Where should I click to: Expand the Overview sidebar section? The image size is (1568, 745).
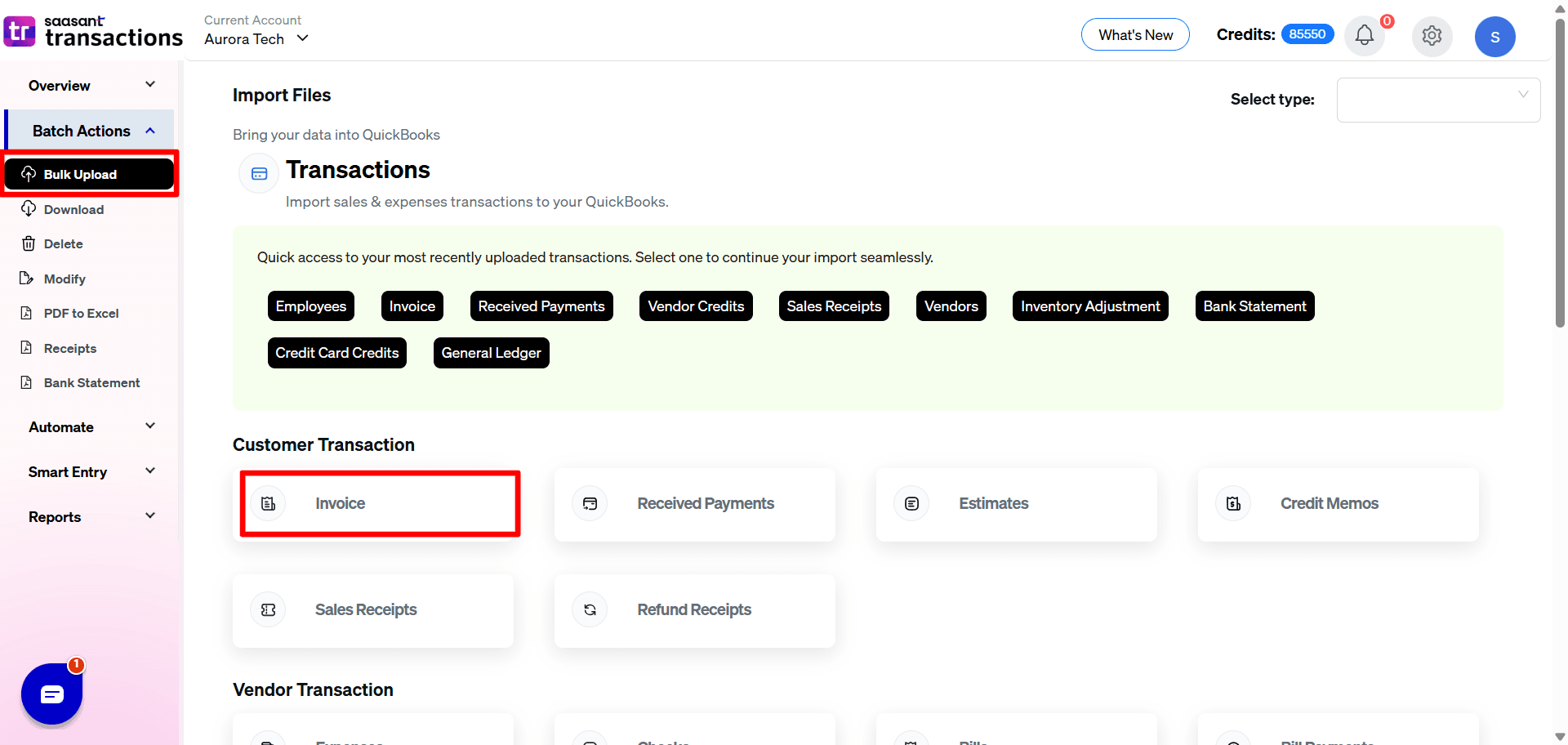tap(90, 86)
